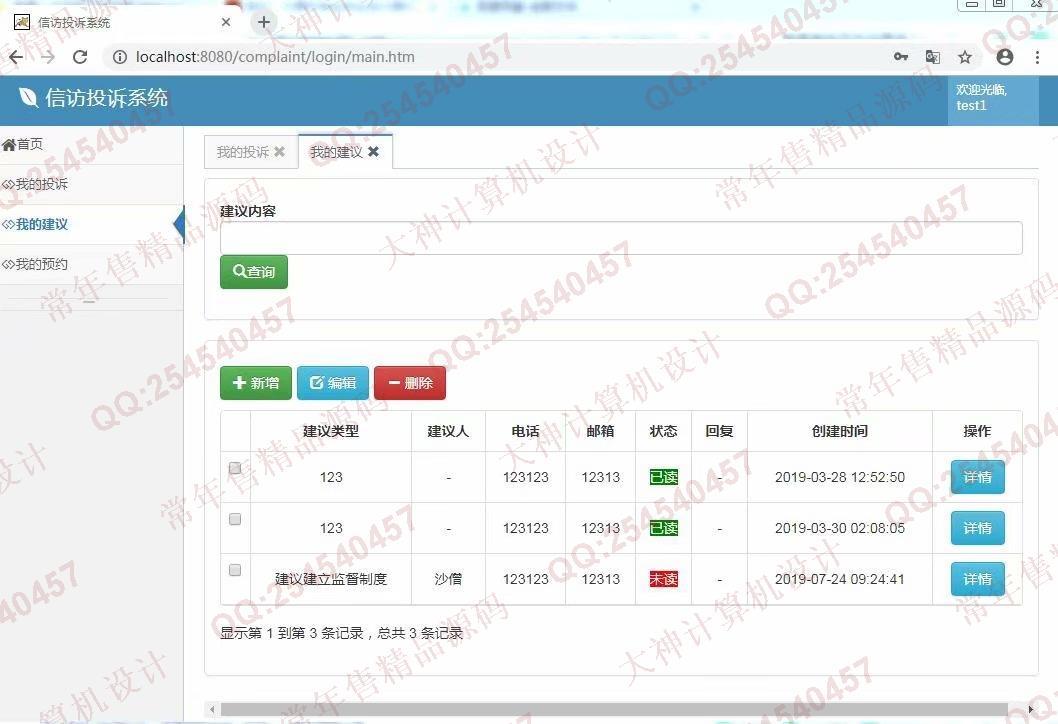Click the 未读 status badge
The image size is (1058, 724).
click(663, 579)
